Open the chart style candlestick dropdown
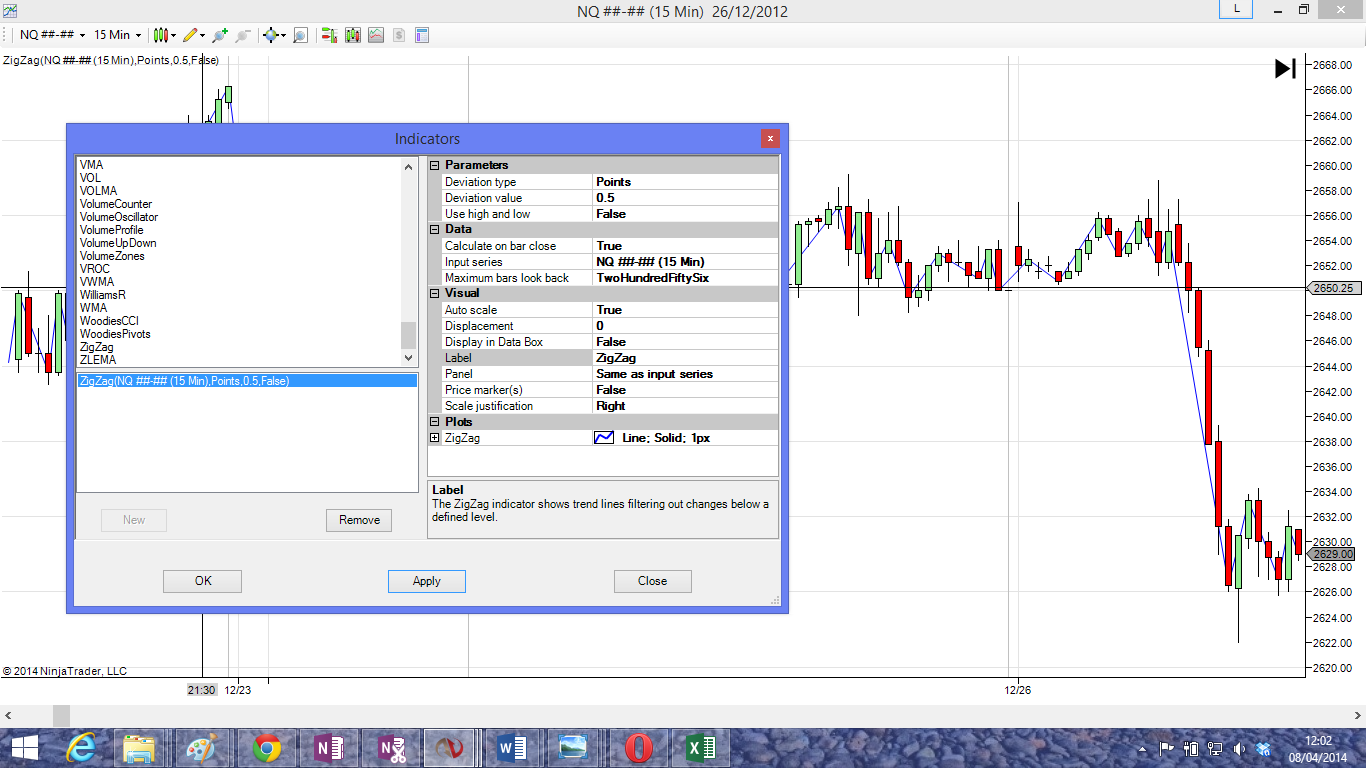This screenshot has height=768, width=1366. point(163,35)
